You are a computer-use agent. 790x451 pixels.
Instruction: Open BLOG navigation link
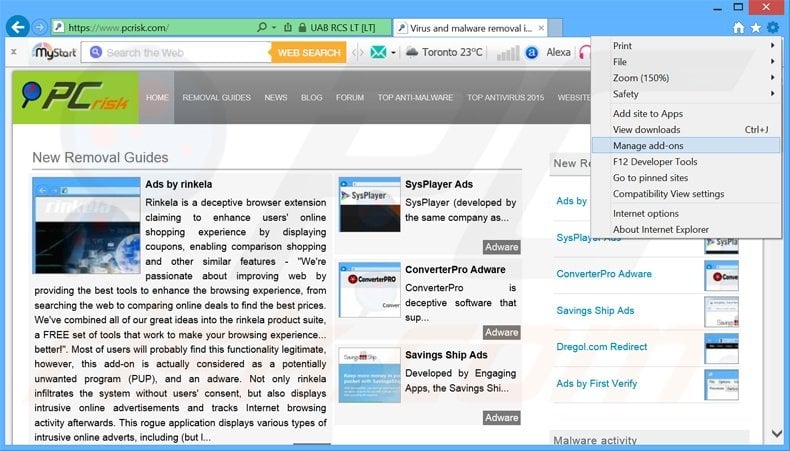311,98
